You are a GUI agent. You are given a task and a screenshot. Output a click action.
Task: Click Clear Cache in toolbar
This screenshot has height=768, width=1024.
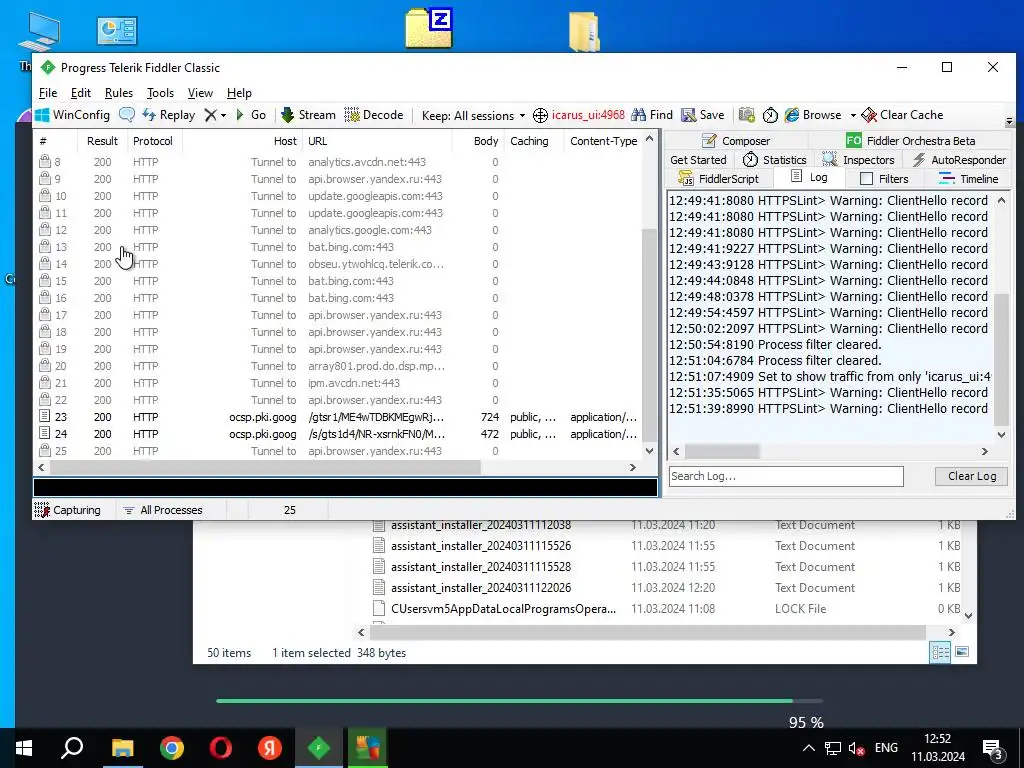tap(903, 115)
